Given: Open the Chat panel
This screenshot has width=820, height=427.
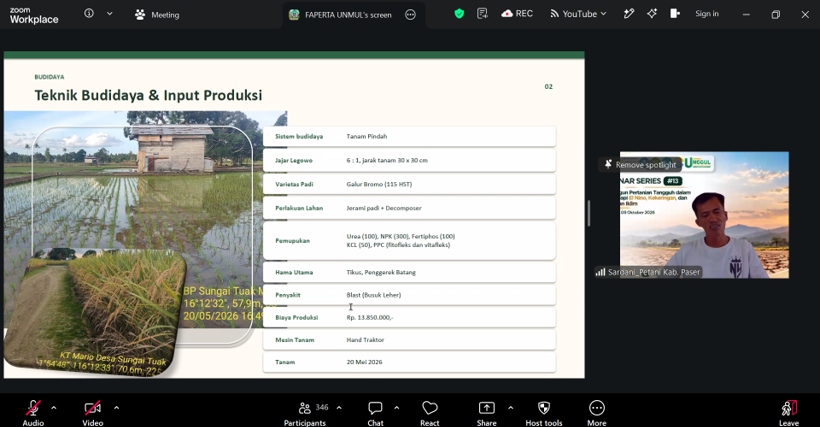Looking at the screenshot, I should 375,412.
